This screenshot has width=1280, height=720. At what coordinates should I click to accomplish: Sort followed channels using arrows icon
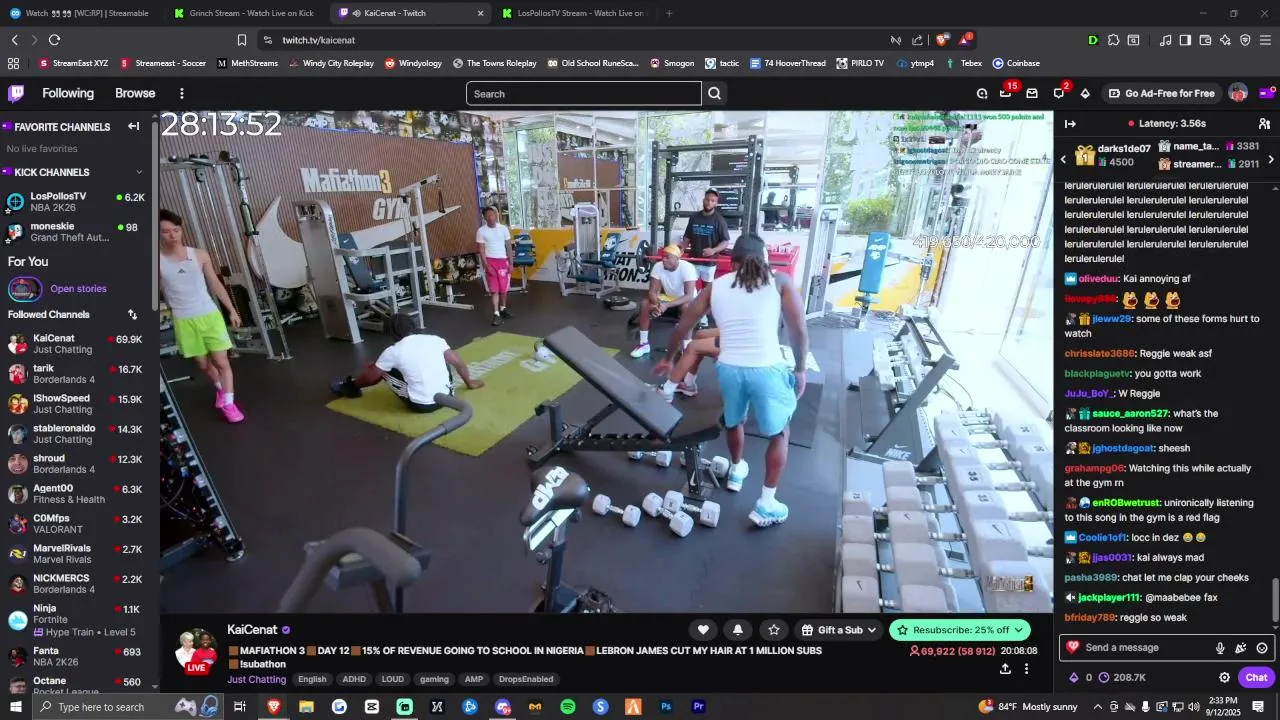(x=132, y=314)
